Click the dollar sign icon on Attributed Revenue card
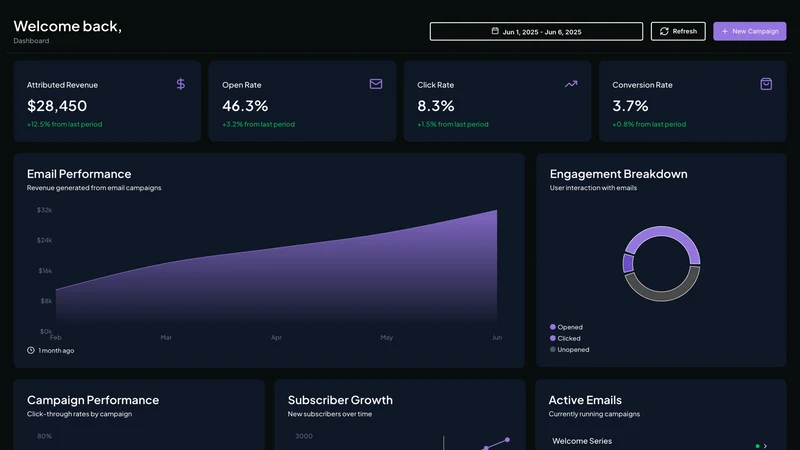The width and height of the screenshot is (800, 450). 181,84
